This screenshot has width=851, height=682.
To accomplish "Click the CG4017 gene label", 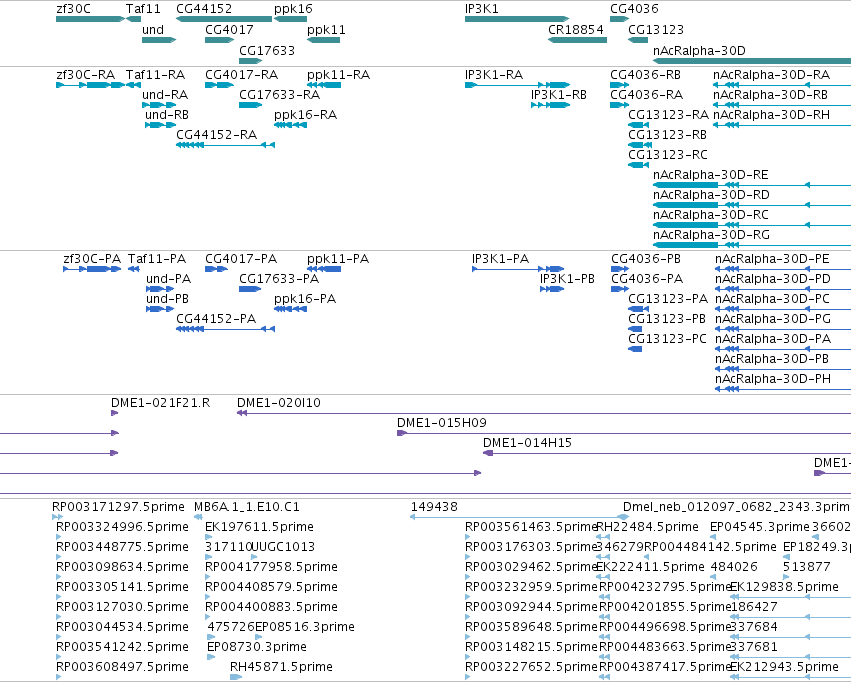I will (x=229, y=30).
